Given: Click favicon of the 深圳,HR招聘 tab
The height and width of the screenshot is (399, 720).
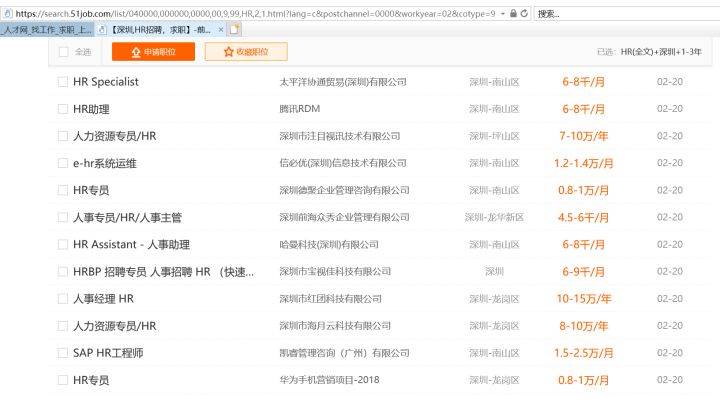Looking at the screenshot, I should pos(102,30).
